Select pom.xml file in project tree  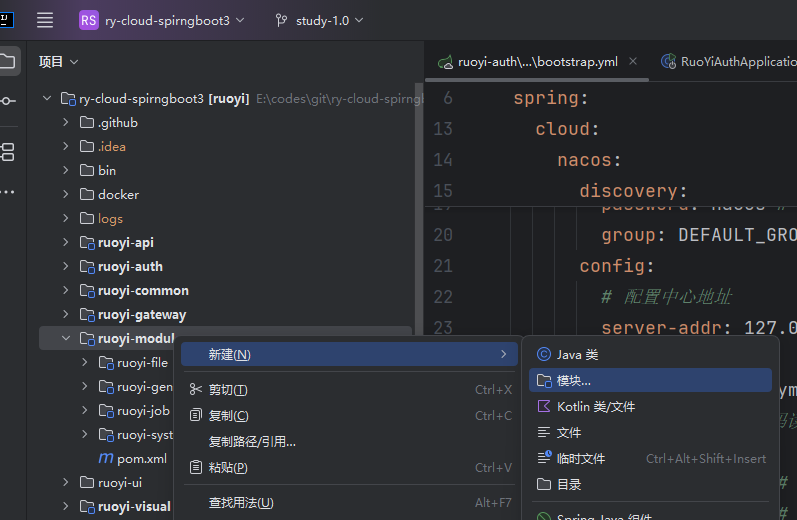tap(141, 459)
